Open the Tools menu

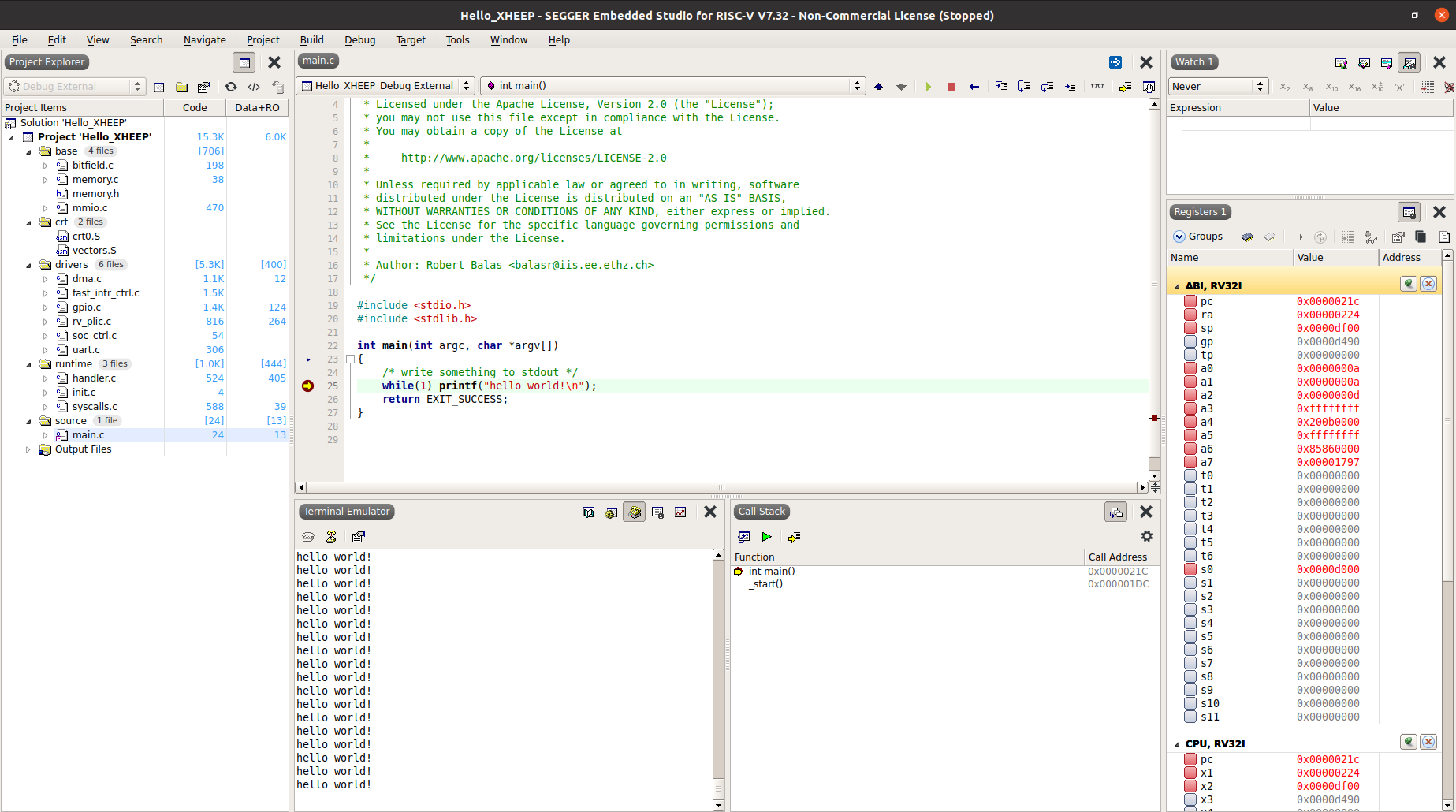(457, 40)
